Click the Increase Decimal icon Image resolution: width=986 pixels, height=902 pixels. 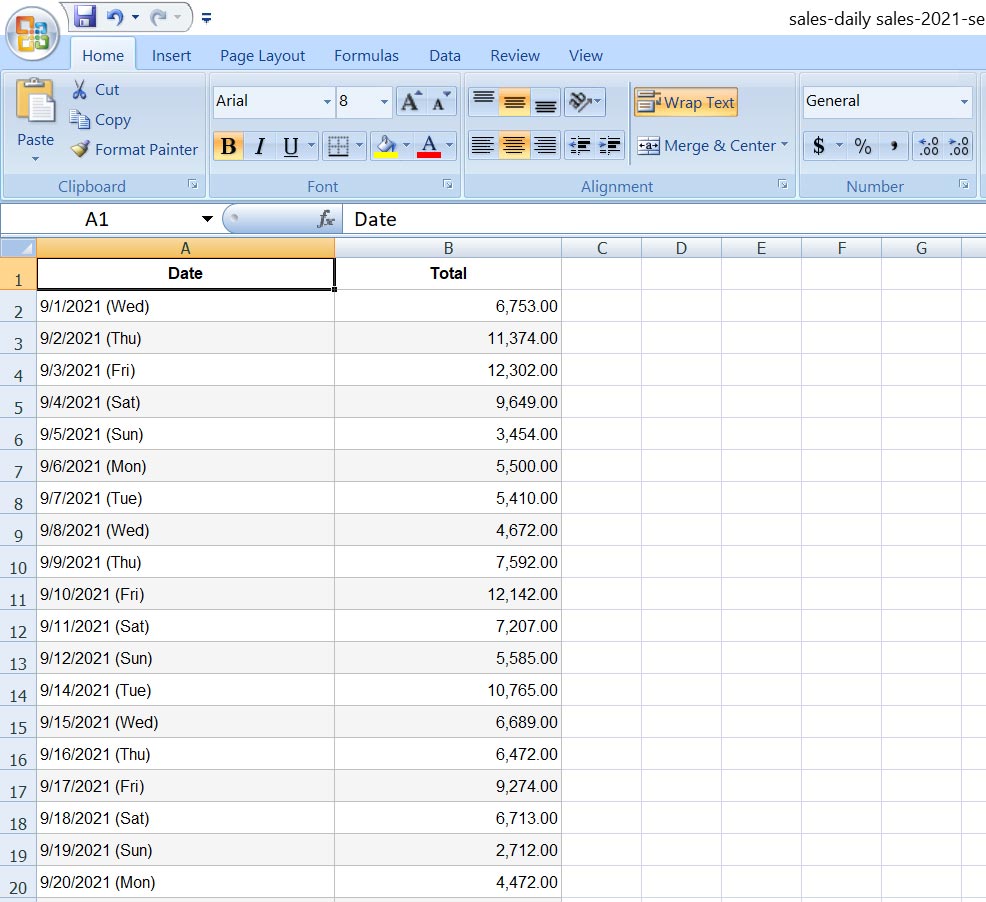[928, 146]
